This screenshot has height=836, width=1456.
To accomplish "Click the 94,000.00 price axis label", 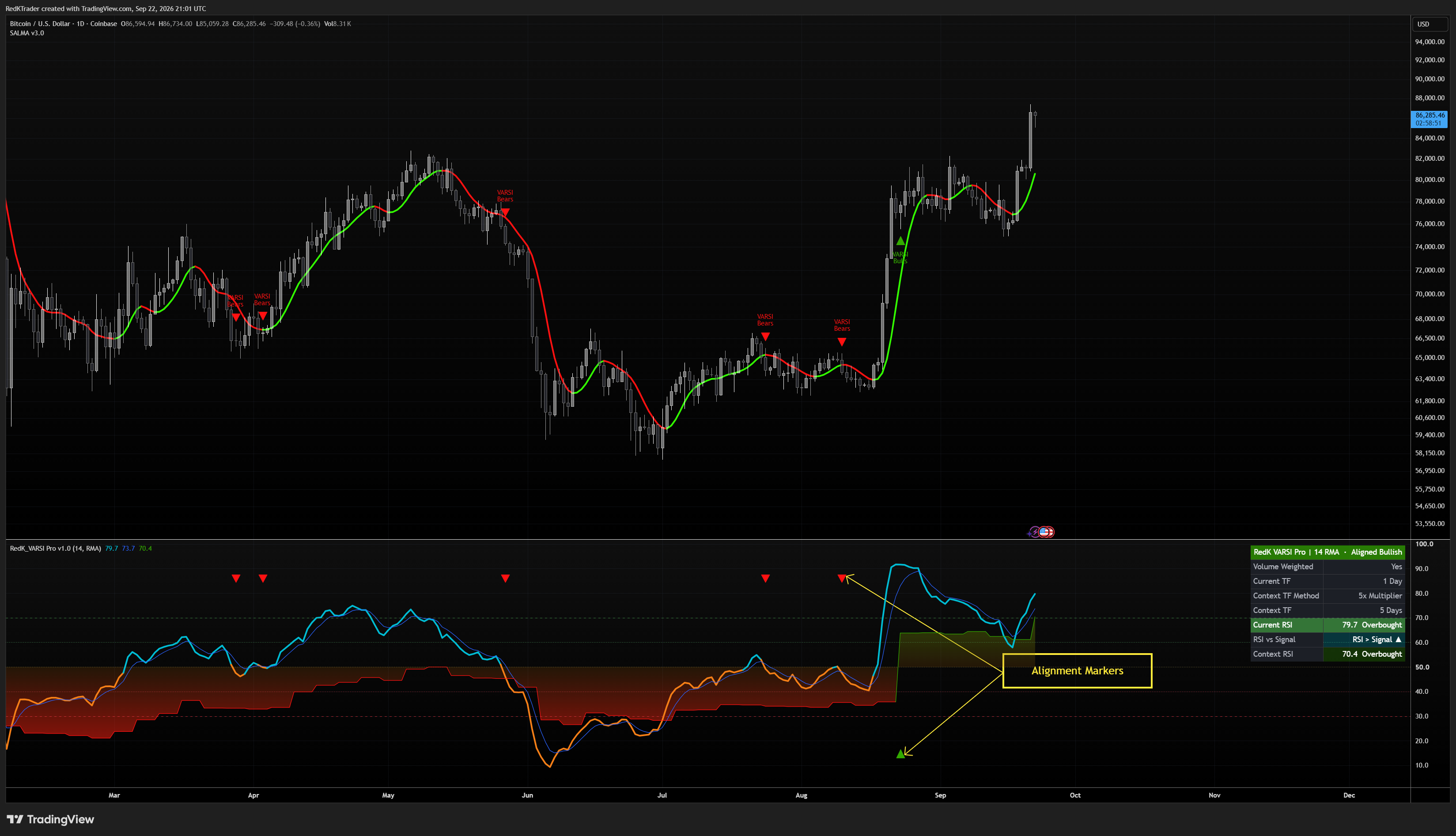I will 1430,42.
